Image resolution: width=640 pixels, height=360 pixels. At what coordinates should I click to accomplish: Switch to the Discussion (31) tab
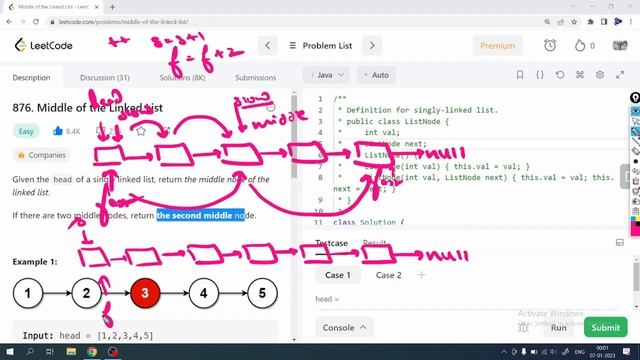tap(105, 78)
